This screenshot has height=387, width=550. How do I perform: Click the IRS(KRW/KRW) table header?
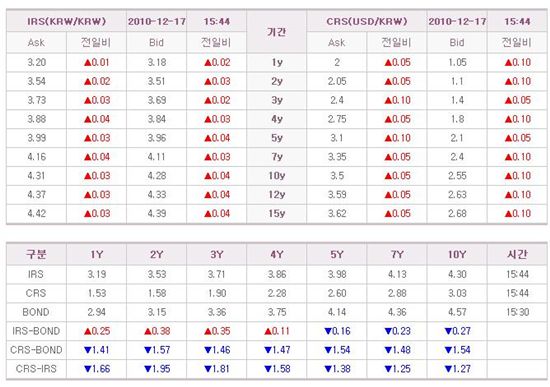point(66,21)
